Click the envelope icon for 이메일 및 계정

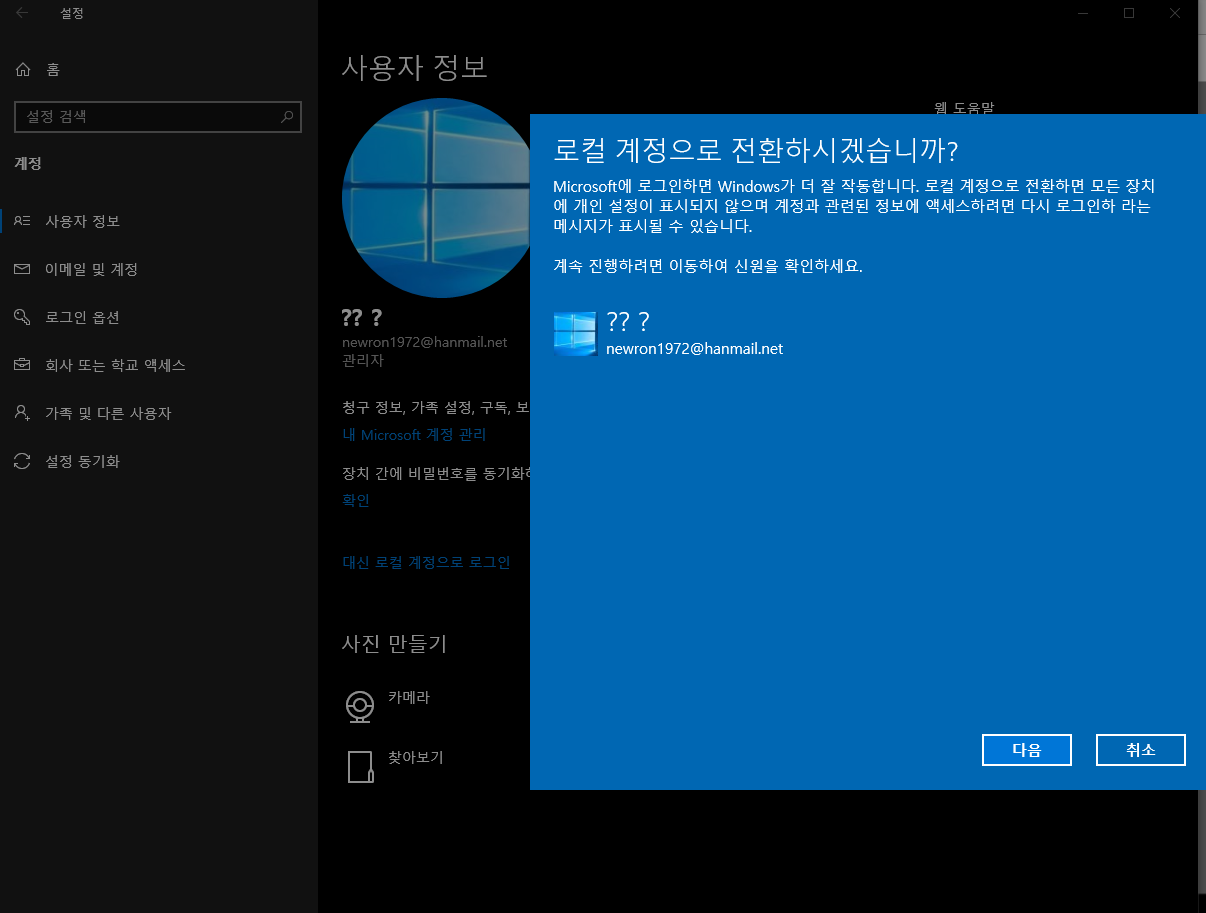pyautogui.click(x=23, y=269)
